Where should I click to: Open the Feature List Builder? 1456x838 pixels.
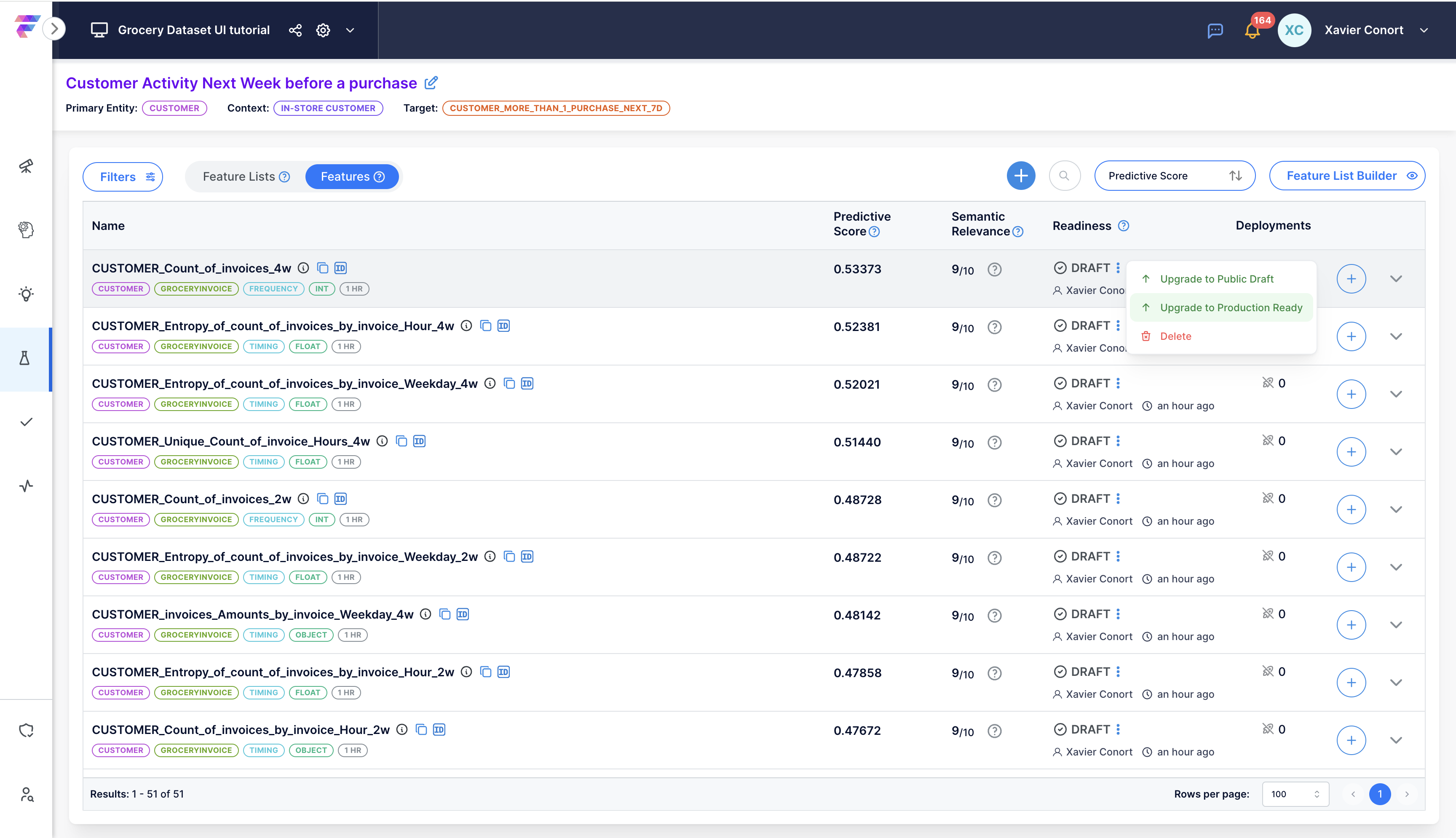pos(1346,176)
